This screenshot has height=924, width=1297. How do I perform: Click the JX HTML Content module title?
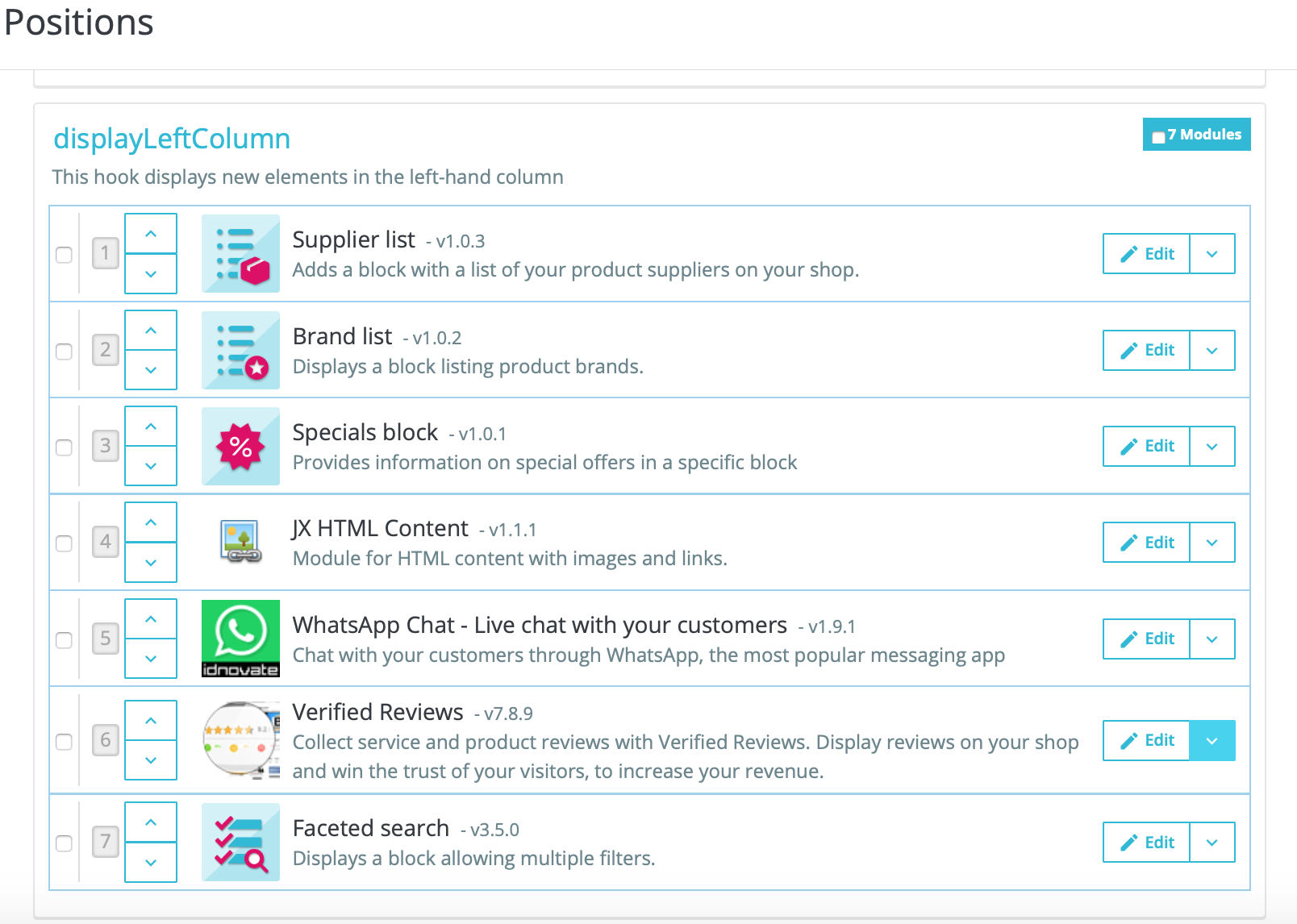coord(380,528)
